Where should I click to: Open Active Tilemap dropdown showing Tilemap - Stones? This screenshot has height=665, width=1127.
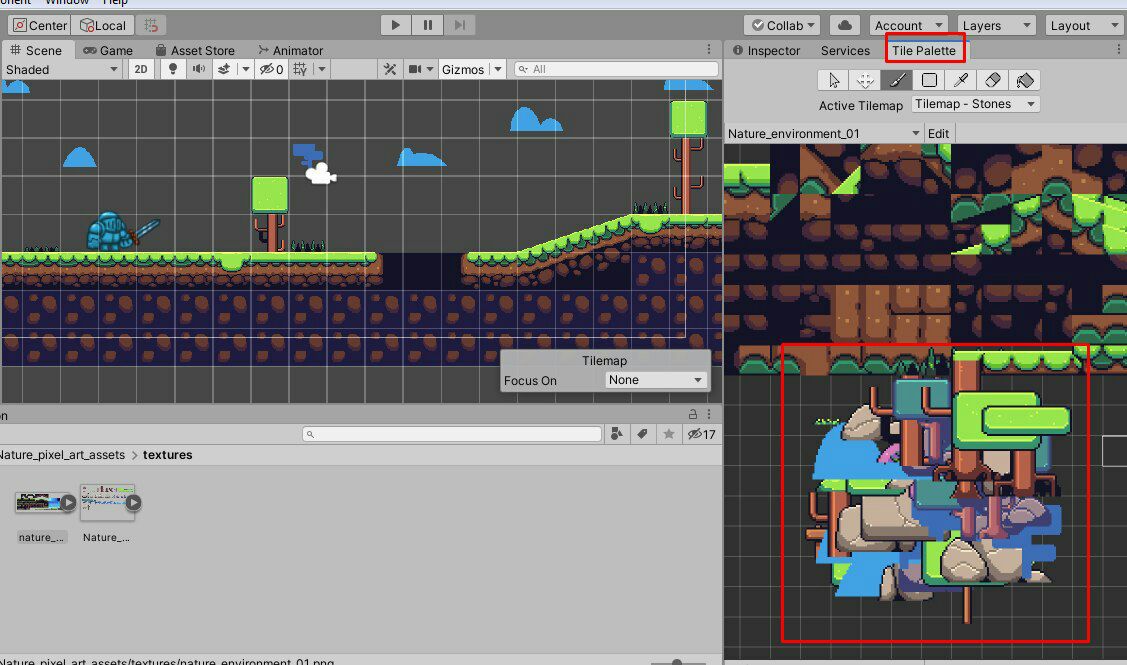[x=975, y=104]
